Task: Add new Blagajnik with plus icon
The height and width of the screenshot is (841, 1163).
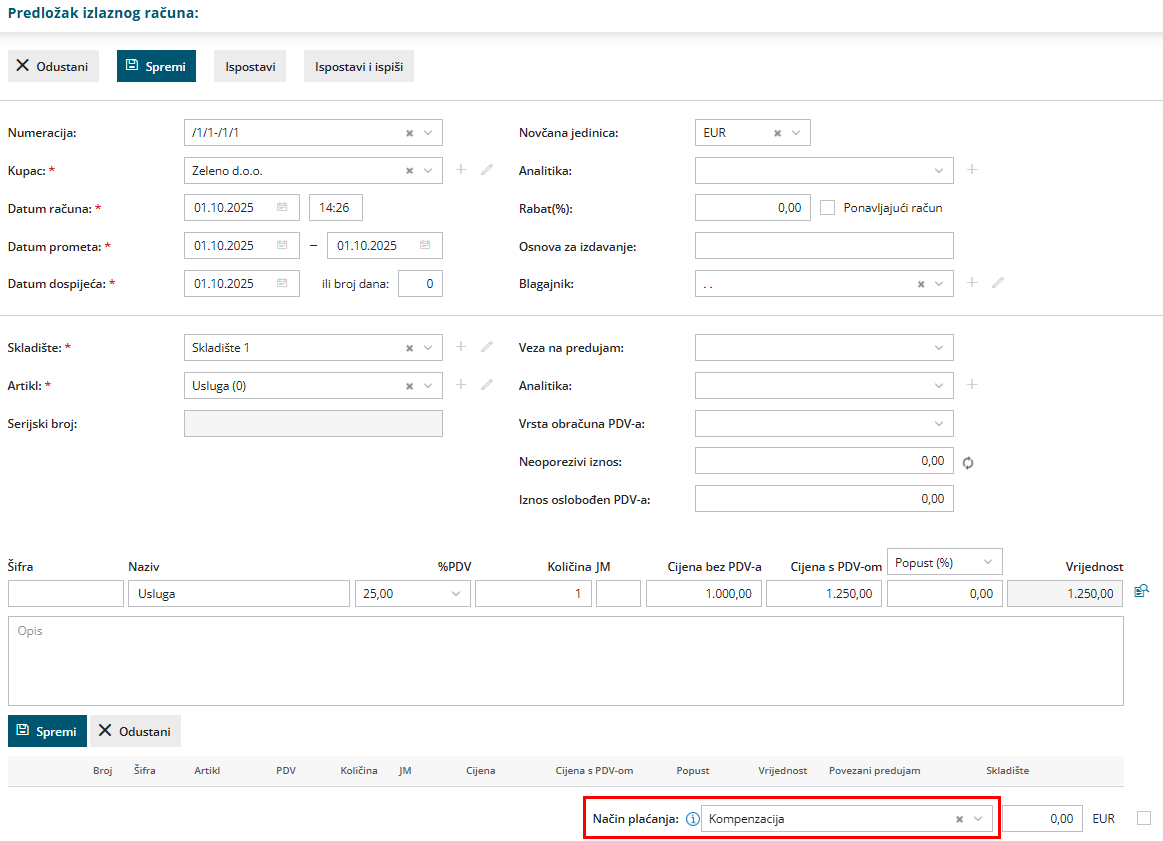Action: (972, 283)
